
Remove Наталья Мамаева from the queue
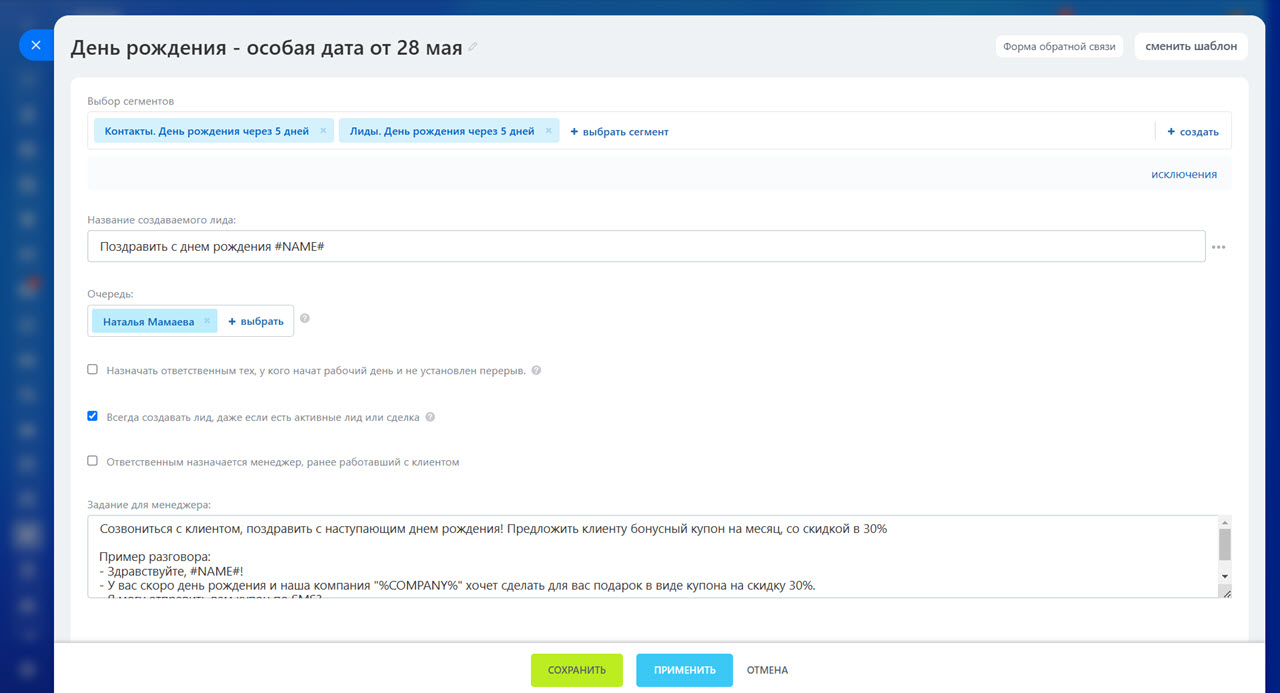(x=207, y=321)
